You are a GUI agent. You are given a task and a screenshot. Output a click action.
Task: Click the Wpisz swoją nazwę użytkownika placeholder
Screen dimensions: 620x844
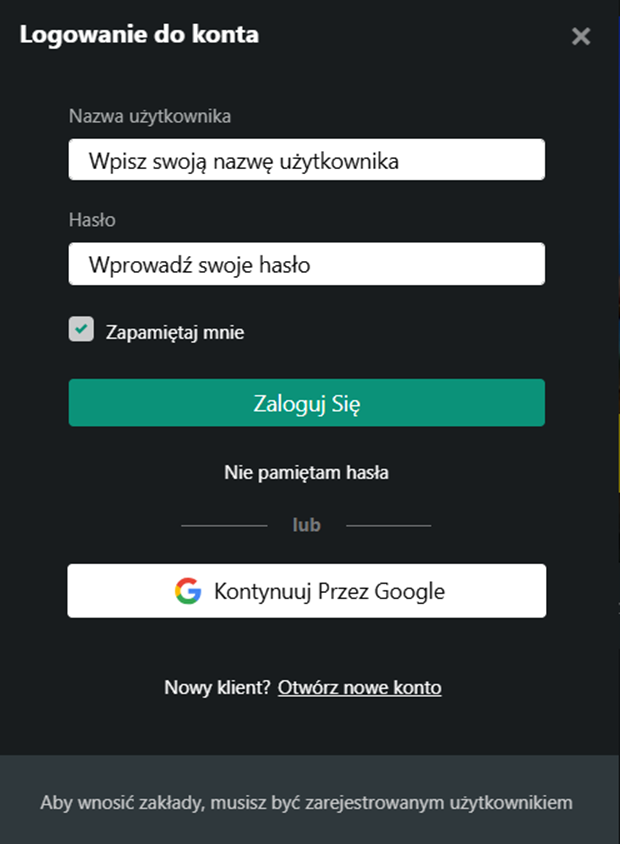pos(244,161)
